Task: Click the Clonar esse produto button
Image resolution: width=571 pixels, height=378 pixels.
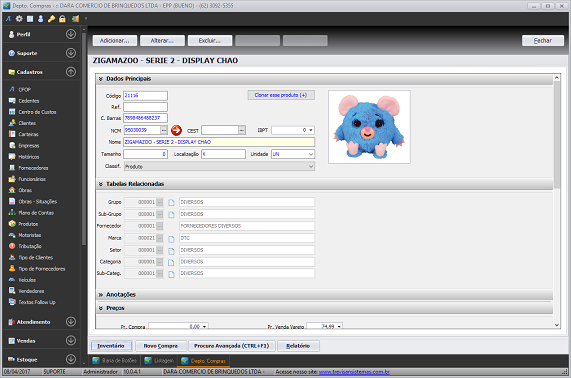Action: click(281, 95)
